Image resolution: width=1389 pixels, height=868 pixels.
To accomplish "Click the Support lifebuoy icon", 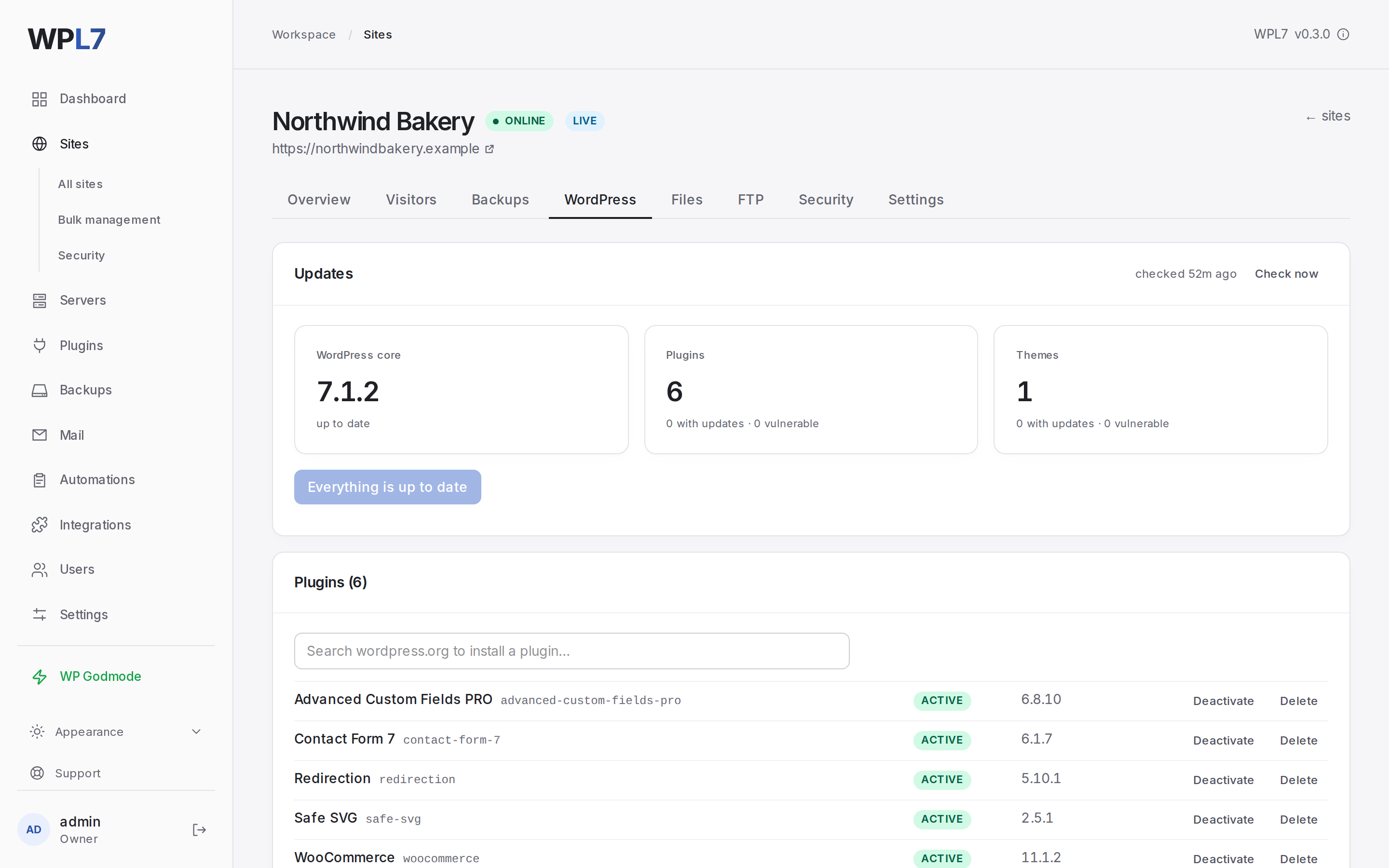I will pyautogui.click(x=37, y=773).
